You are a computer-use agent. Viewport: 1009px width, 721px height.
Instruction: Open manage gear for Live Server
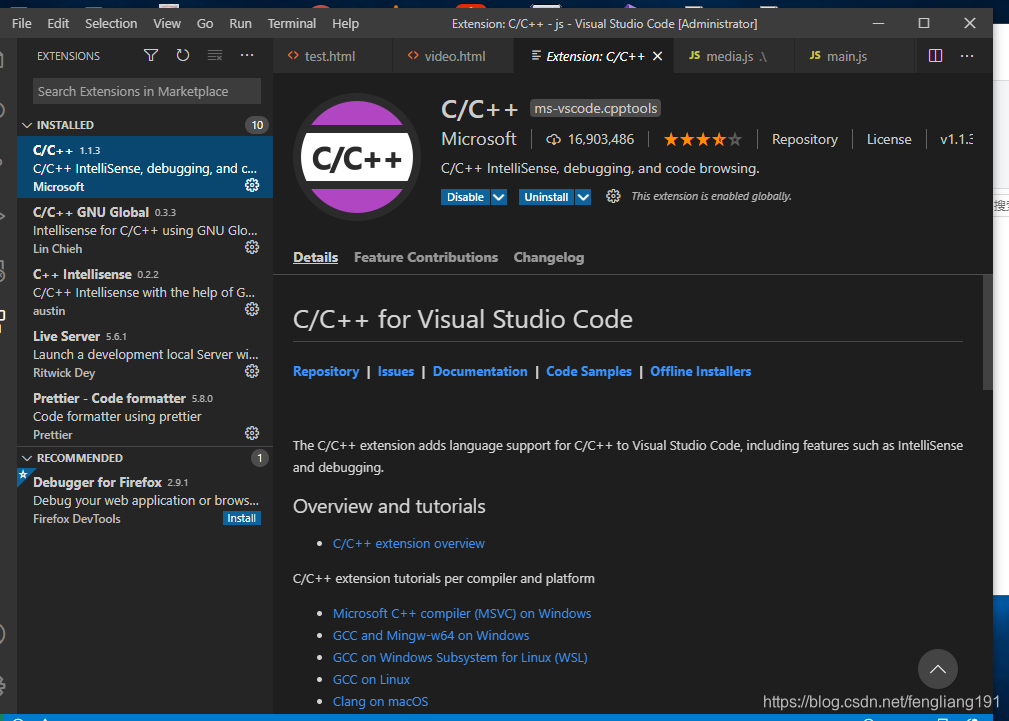(252, 371)
